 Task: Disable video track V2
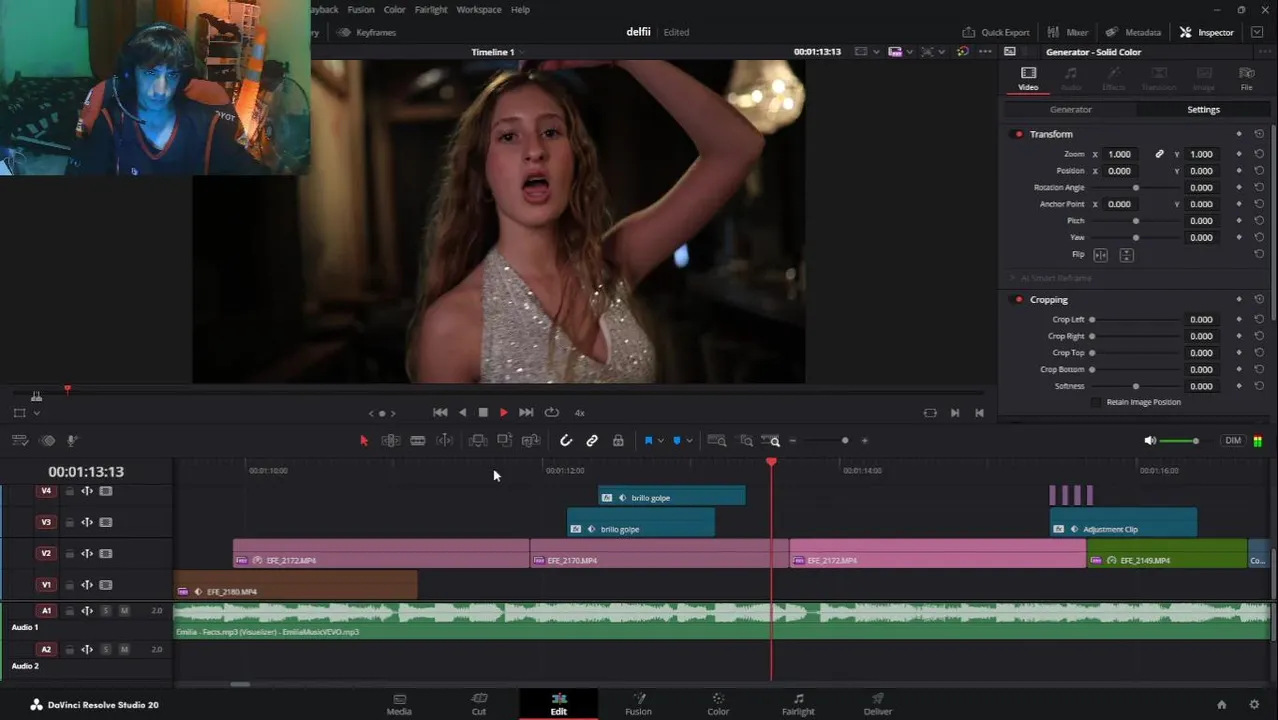pyautogui.click(x=105, y=553)
